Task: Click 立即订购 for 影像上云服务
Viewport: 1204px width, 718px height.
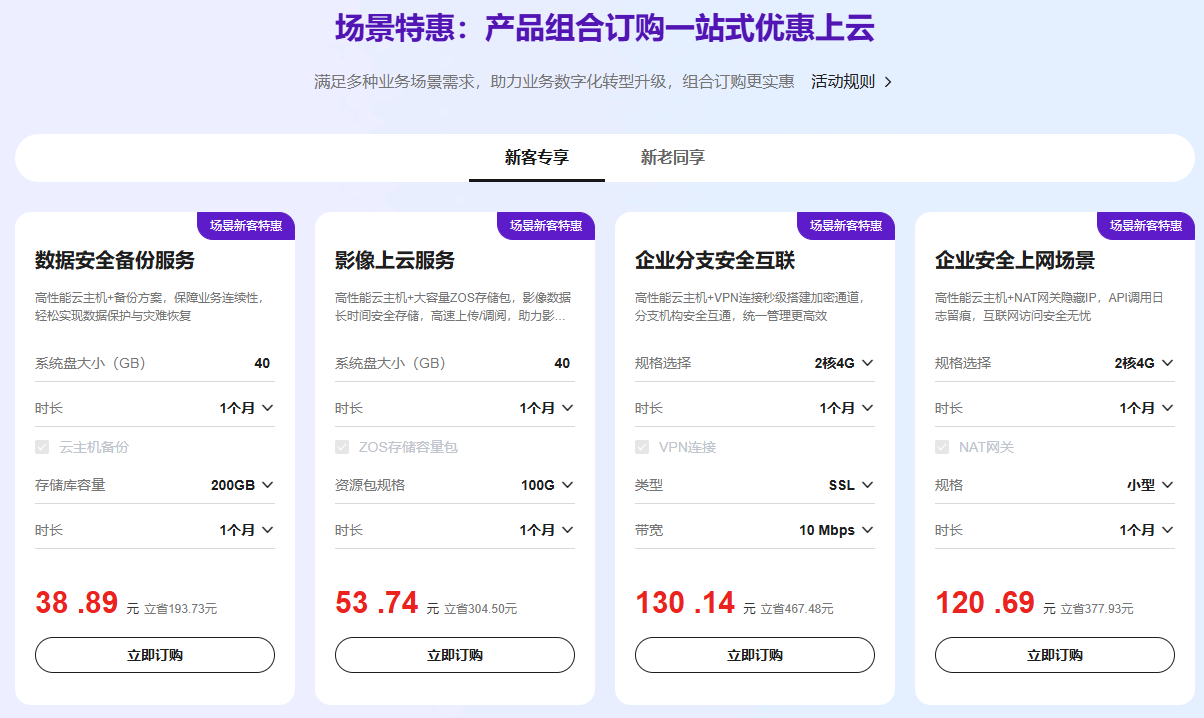Action: tap(455, 655)
